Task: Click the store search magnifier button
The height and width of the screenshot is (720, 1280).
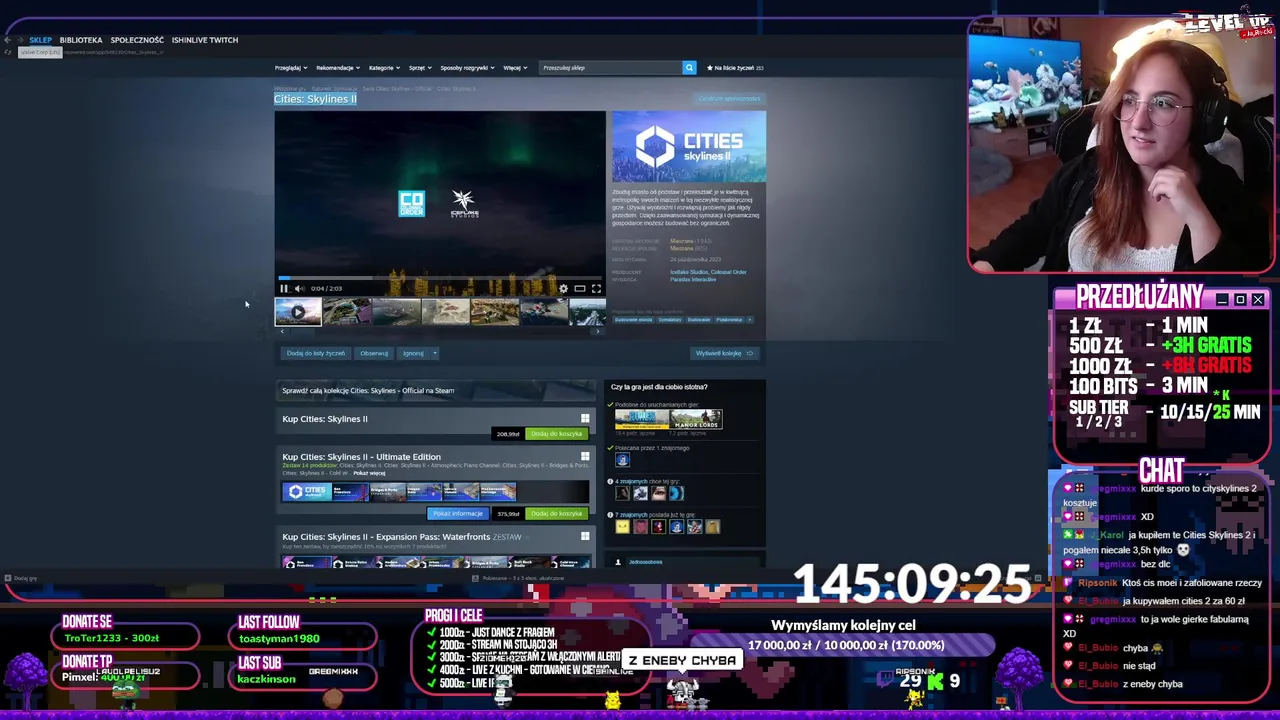Action: tap(689, 68)
